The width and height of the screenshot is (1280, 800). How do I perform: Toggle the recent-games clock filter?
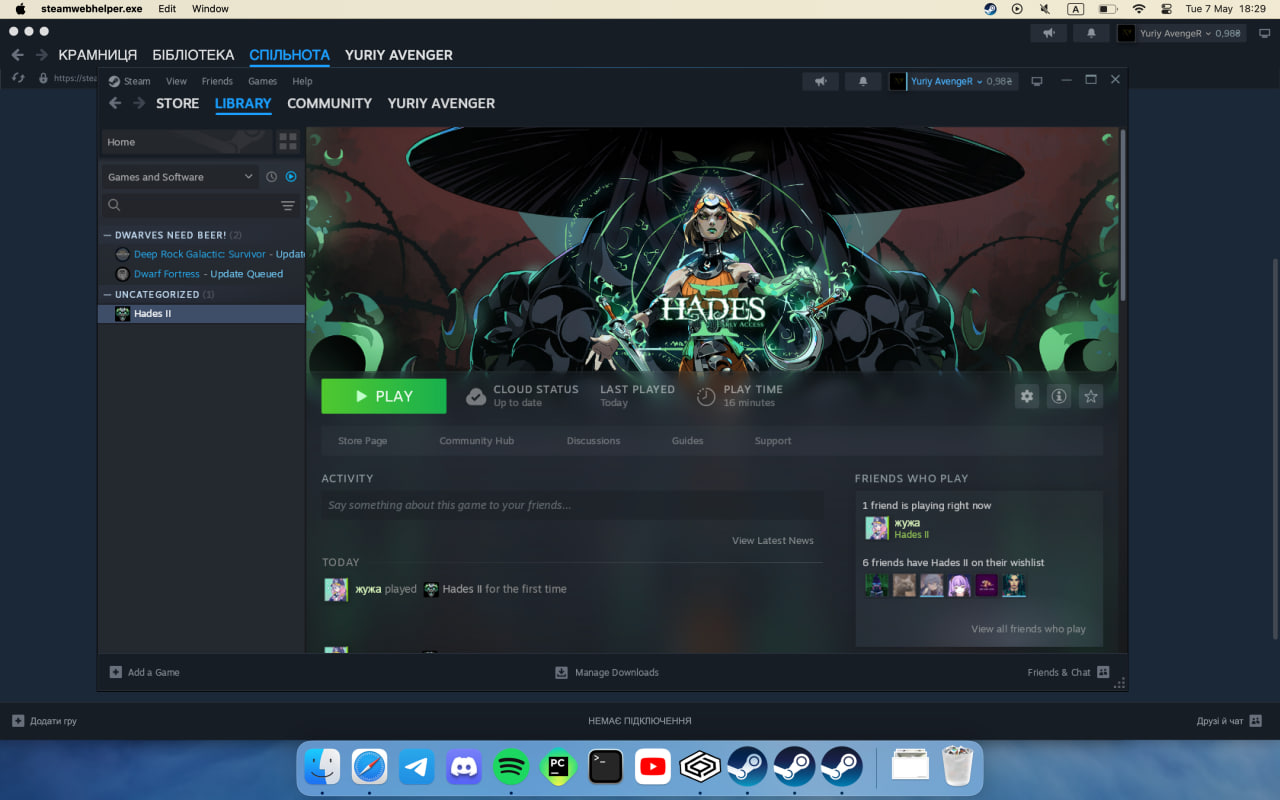pyautogui.click(x=271, y=177)
